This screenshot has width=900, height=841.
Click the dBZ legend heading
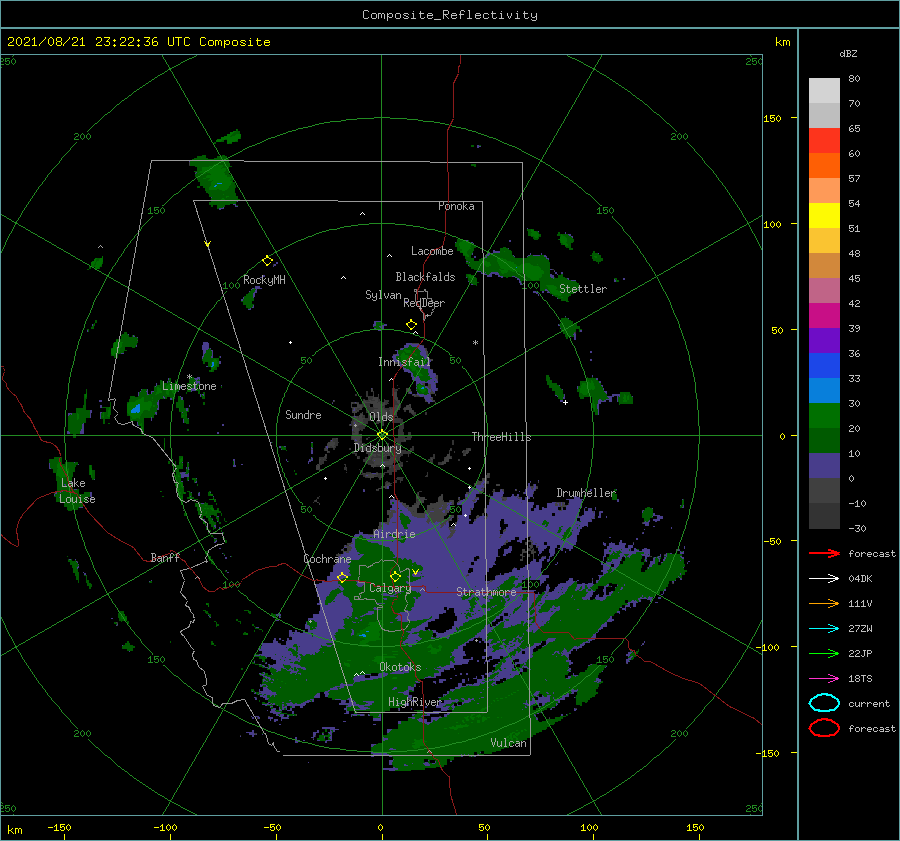848,53
